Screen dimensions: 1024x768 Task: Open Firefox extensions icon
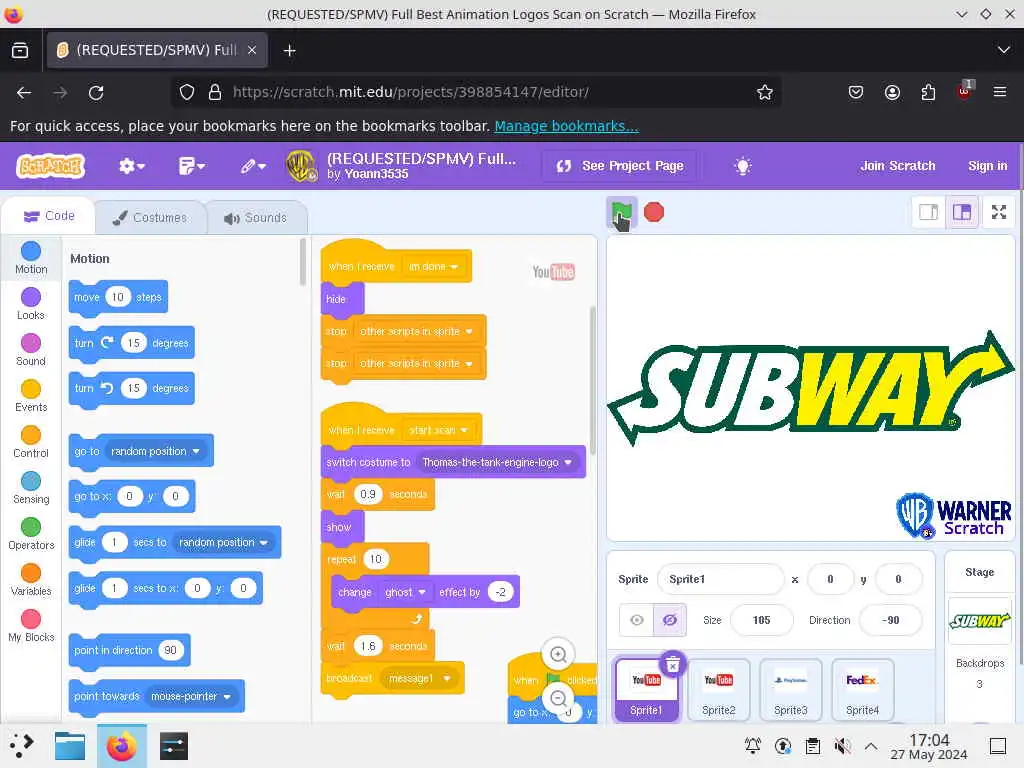click(x=928, y=92)
